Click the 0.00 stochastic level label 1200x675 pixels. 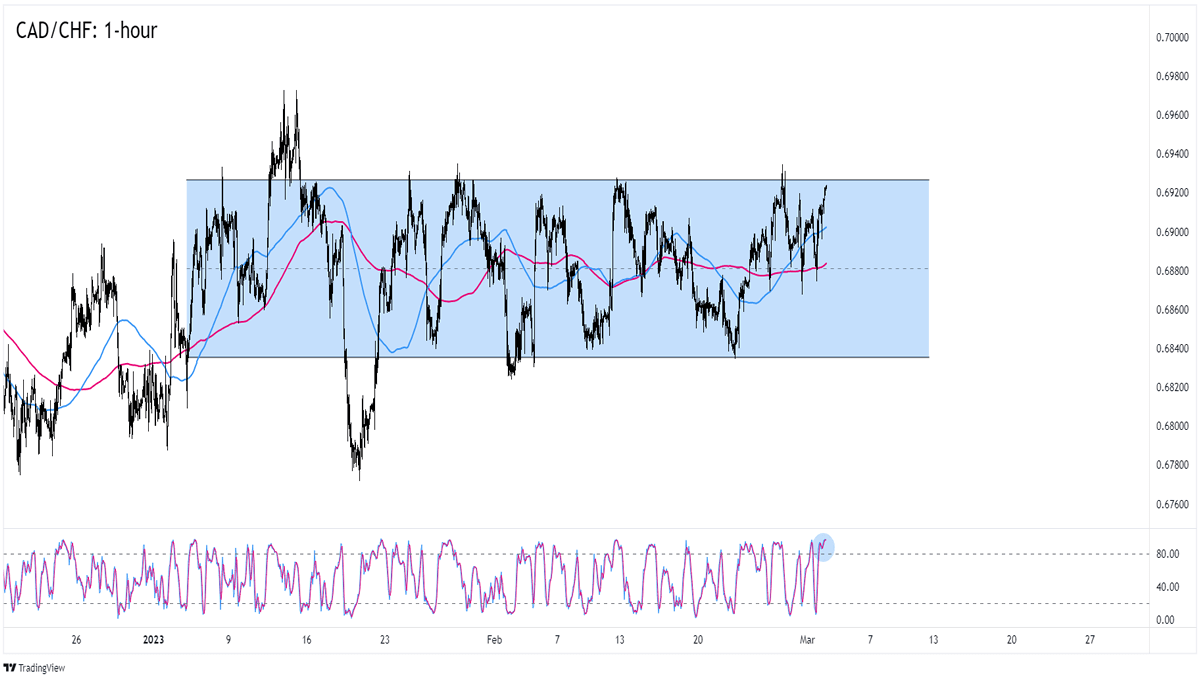pyautogui.click(x=1165, y=620)
